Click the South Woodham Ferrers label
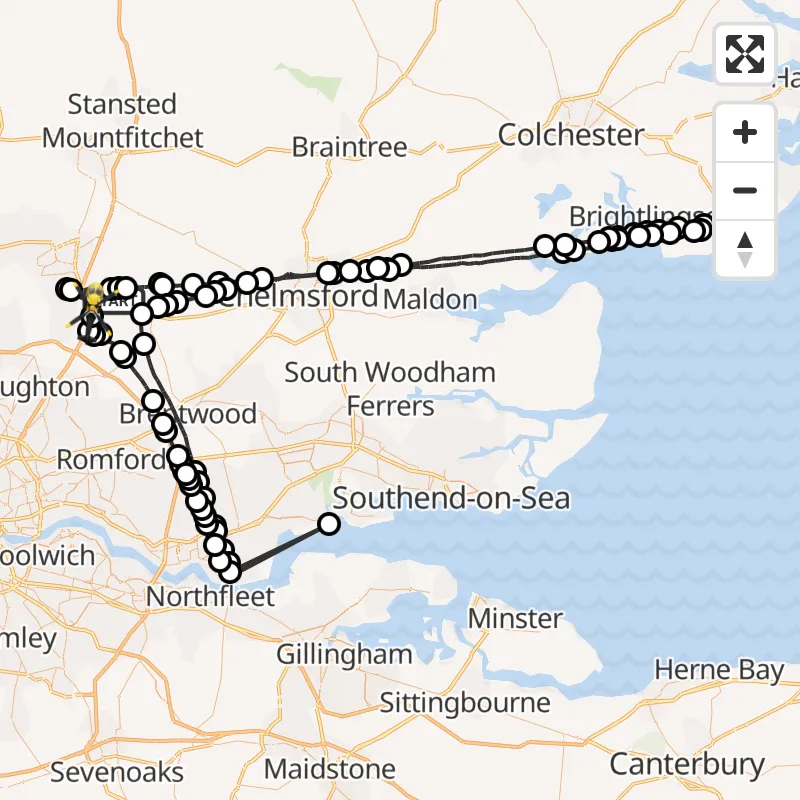Screen dimensions: 800x800 point(390,389)
